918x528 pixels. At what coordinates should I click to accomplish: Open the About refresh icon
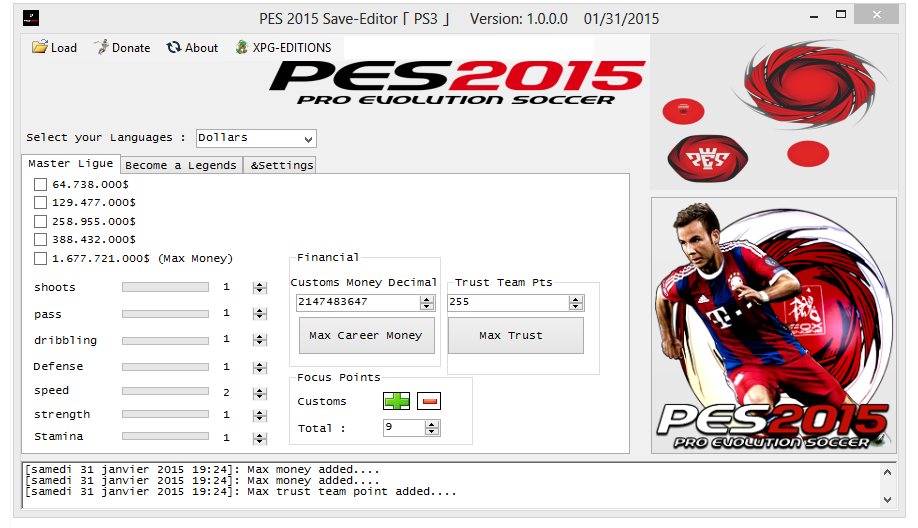pos(174,47)
